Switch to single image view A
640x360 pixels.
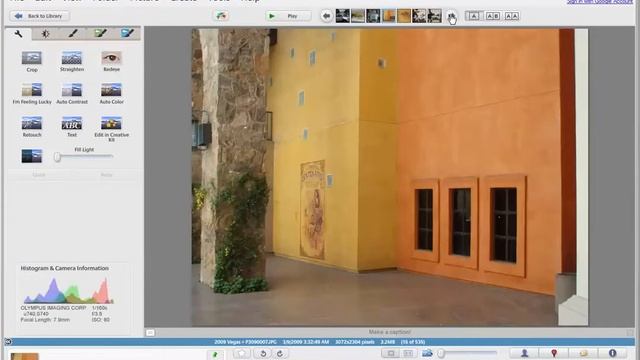[x=473, y=16]
